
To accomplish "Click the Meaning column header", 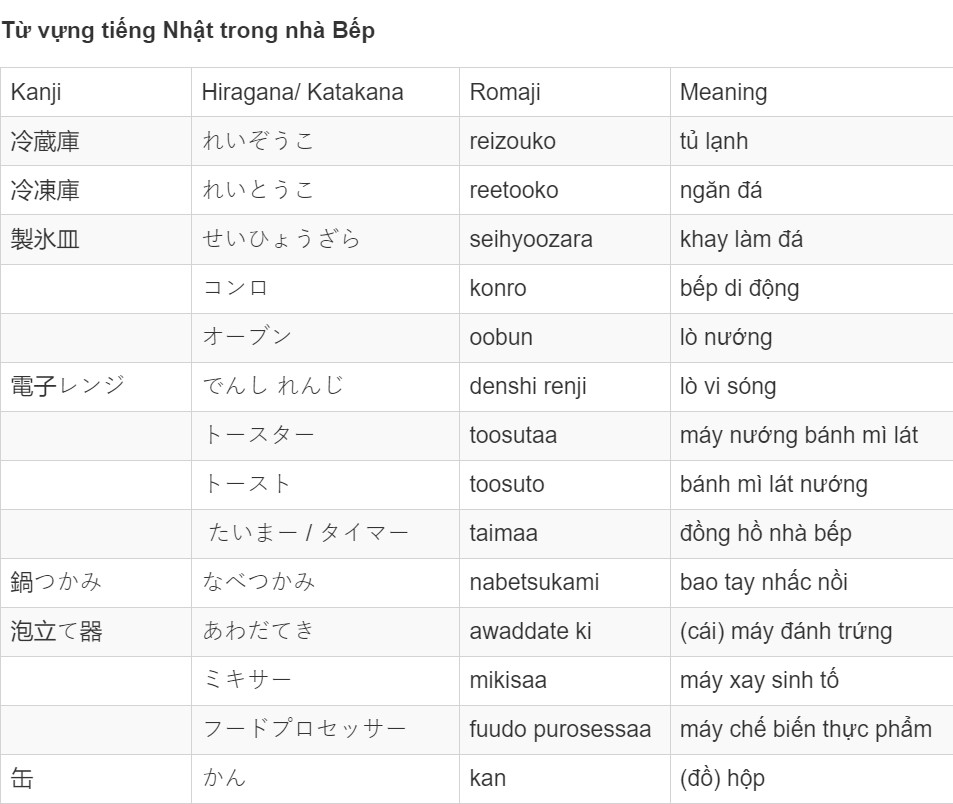I will tap(811, 92).
